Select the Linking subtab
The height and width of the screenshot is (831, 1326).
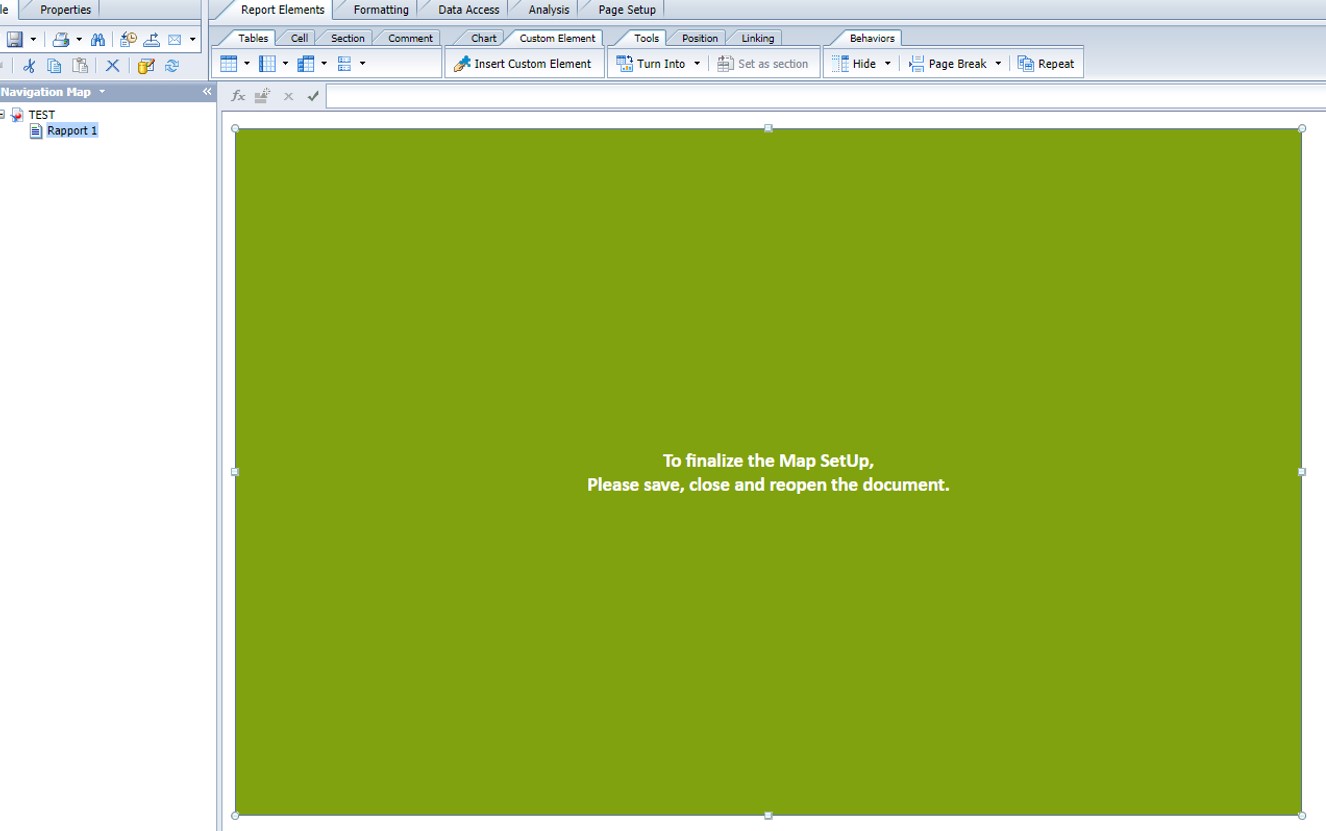pyautogui.click(x=757, y=38)
